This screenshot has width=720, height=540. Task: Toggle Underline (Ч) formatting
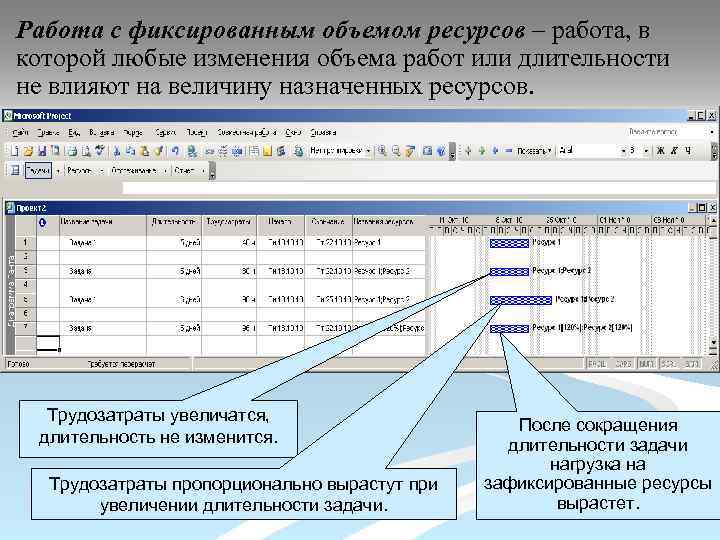tap(688, 151)
